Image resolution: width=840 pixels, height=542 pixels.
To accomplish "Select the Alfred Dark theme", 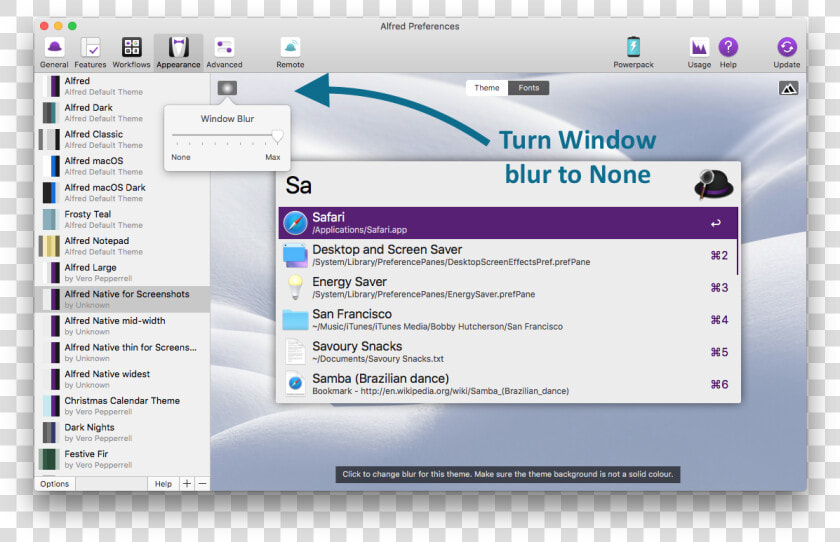I will tap(123, 112).
